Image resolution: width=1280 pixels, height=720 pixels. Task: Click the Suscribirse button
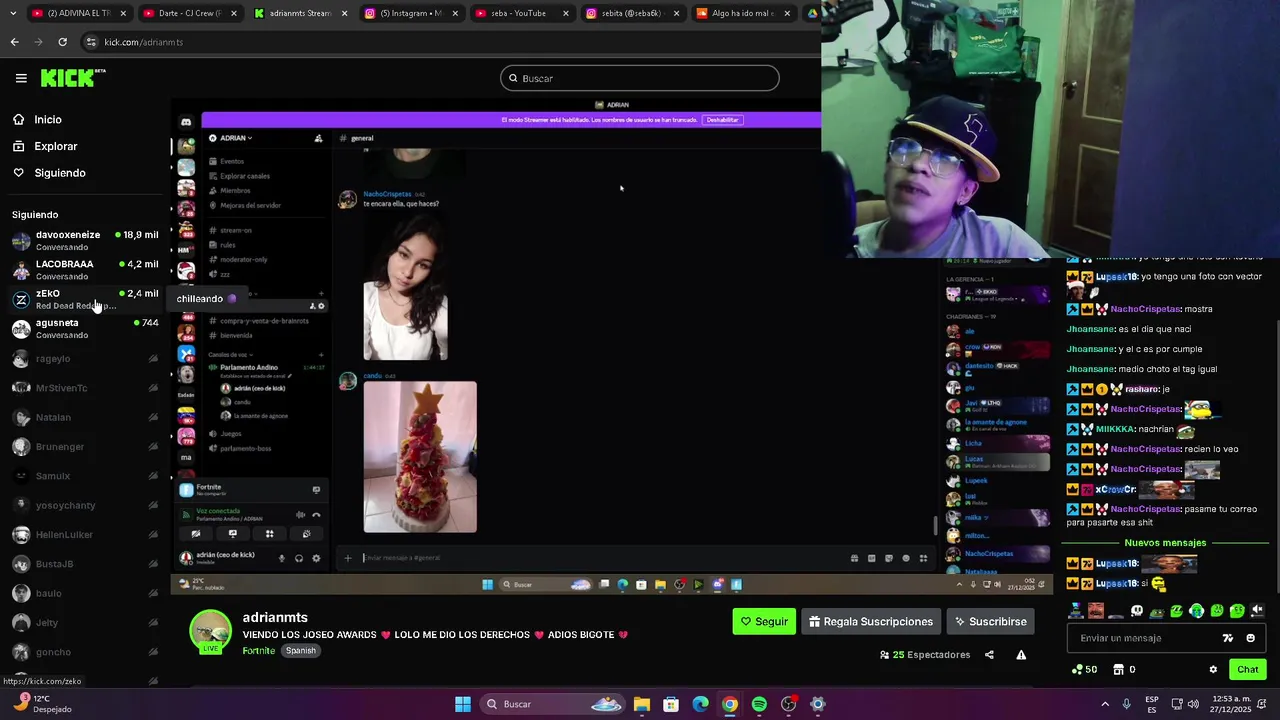[990, 621]
